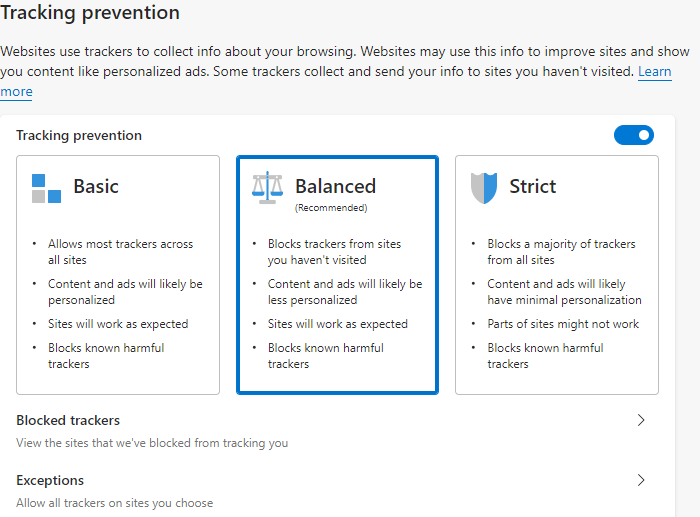Open the Exceptions section
This screenshot has height=517, width=700.
pos(50,481)
